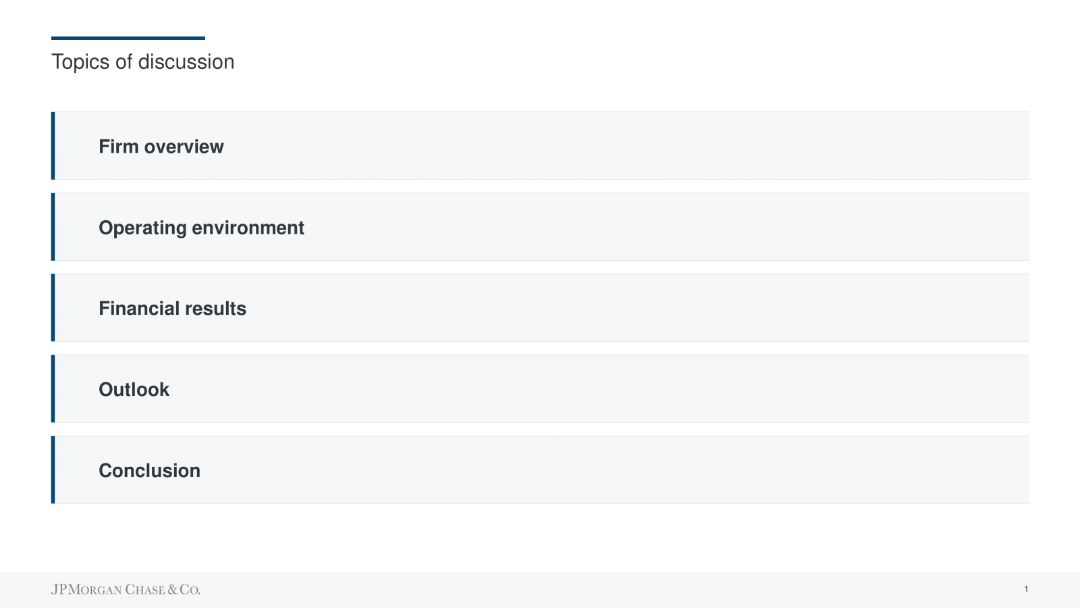Jump to the Outlook topic

click(x=134, y=390)
